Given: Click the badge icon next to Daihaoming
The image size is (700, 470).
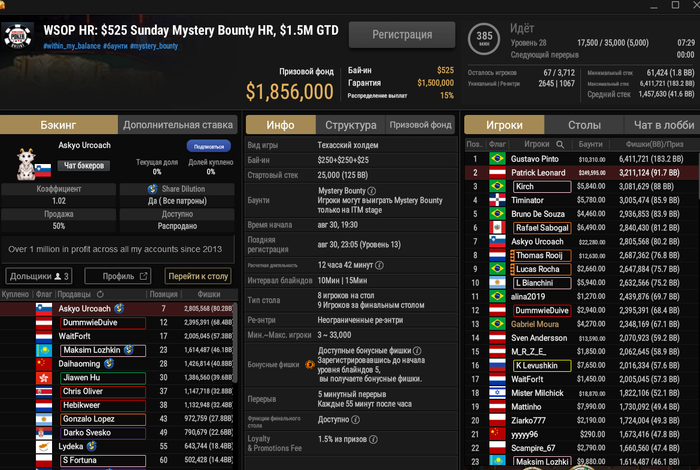Looking at the screenshot, I should pos(108,364).
